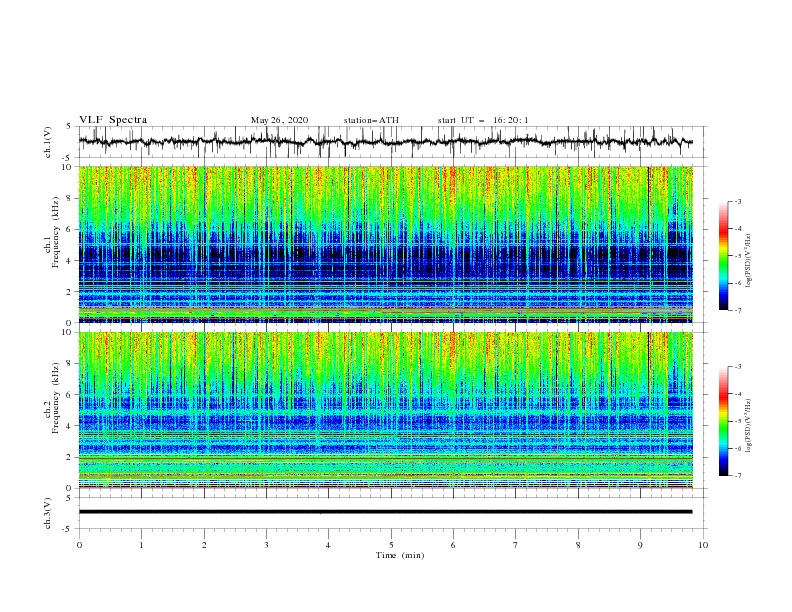
Task: Click the time axis tick label "5"
Action: click(x=391, y=545)
